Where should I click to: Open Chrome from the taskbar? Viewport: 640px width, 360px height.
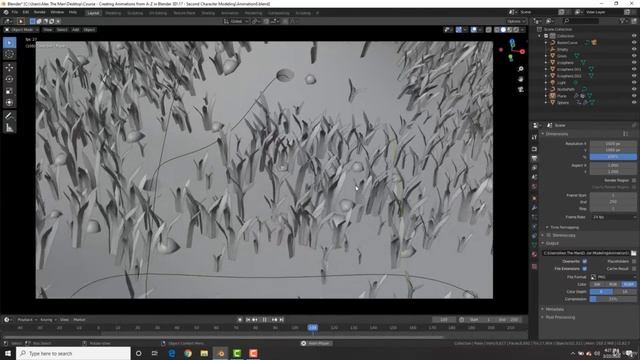[188, 353]
